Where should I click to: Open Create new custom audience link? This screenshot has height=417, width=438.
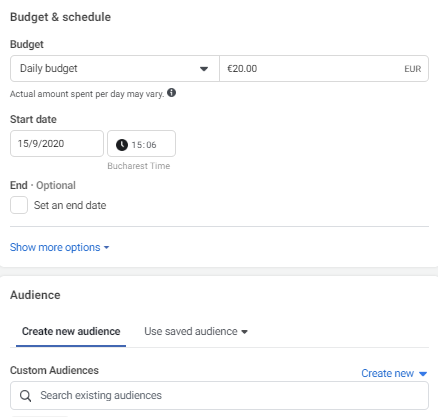pos(394,373)
